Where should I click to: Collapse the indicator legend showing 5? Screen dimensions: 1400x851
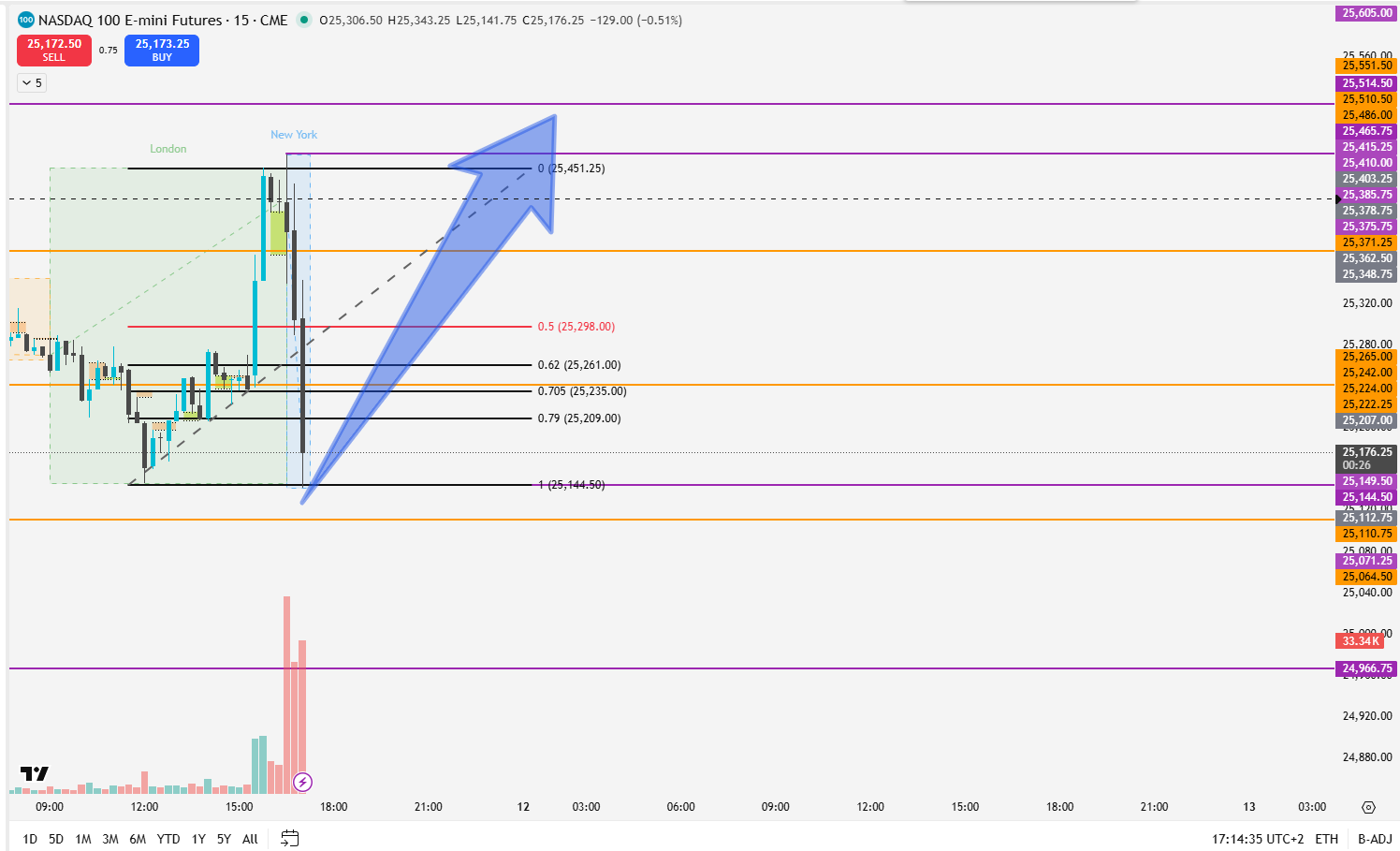(x=31, y=83)
